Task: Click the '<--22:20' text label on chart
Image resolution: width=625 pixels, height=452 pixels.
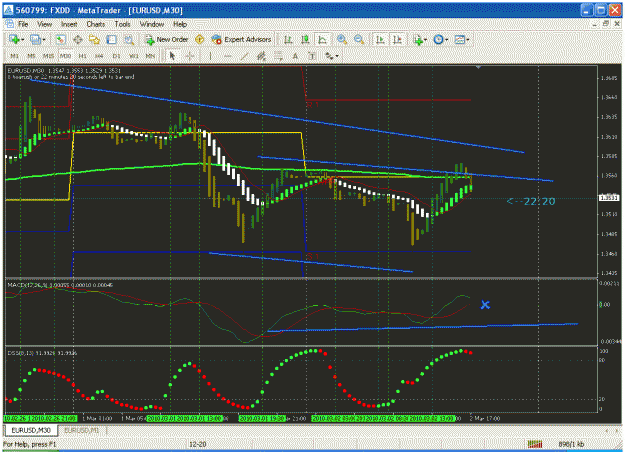Action: pyautogui.click(x=531, y=201)
